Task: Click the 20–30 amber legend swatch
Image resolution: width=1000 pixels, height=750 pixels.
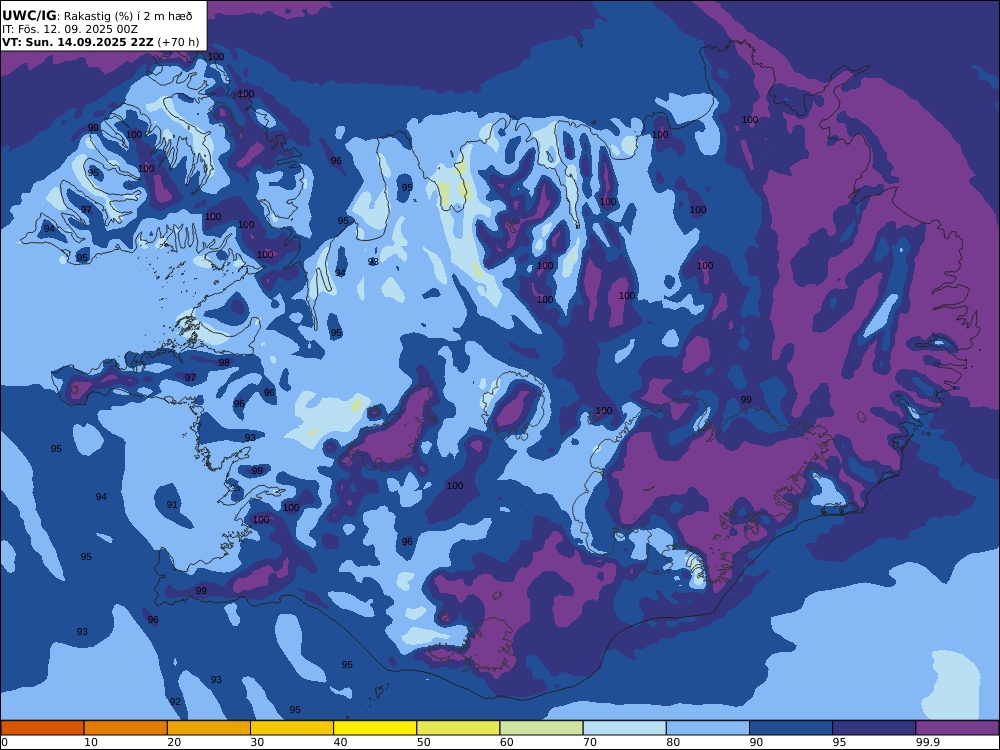Action: click(209, 728)
